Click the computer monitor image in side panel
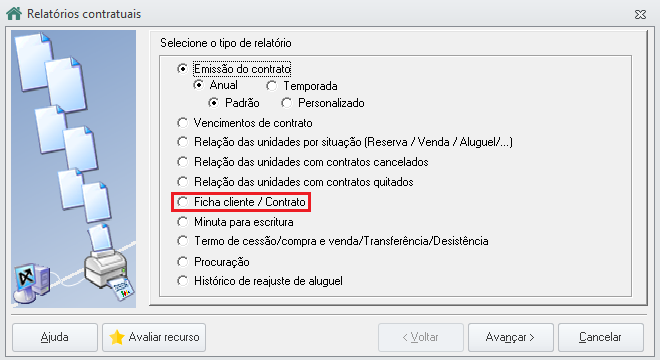 coord(32,282)
